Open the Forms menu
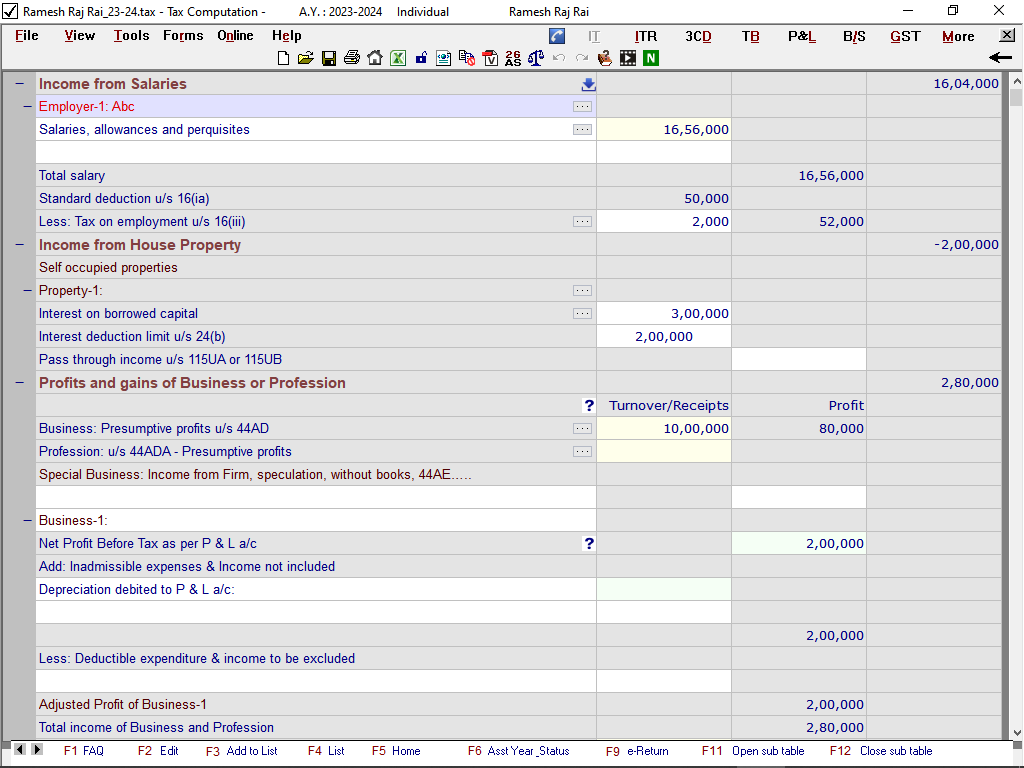This screenshot has height=768, width=1024. tap(183, 36)
